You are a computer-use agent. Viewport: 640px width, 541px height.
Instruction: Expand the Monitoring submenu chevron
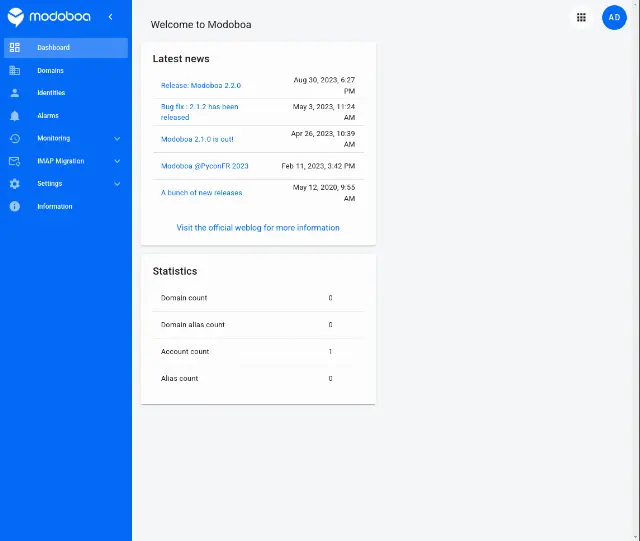point(117,138)
